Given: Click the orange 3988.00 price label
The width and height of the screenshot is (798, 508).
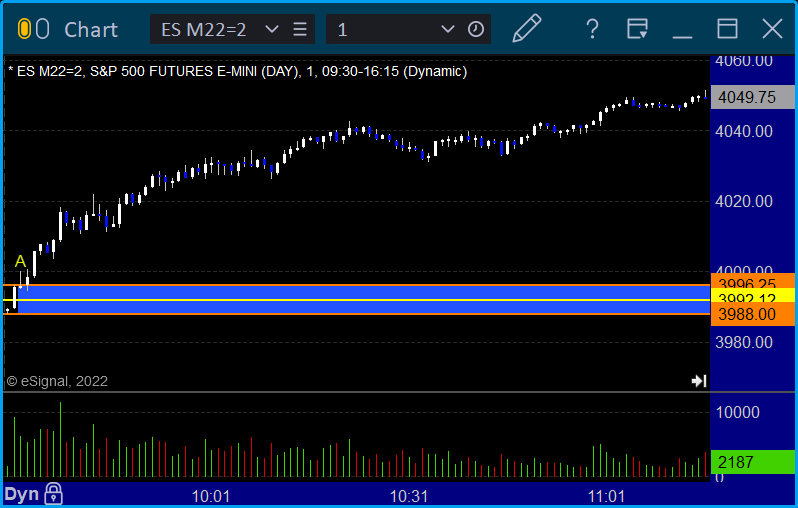Looking at the screenshot, I should (752, 315).
